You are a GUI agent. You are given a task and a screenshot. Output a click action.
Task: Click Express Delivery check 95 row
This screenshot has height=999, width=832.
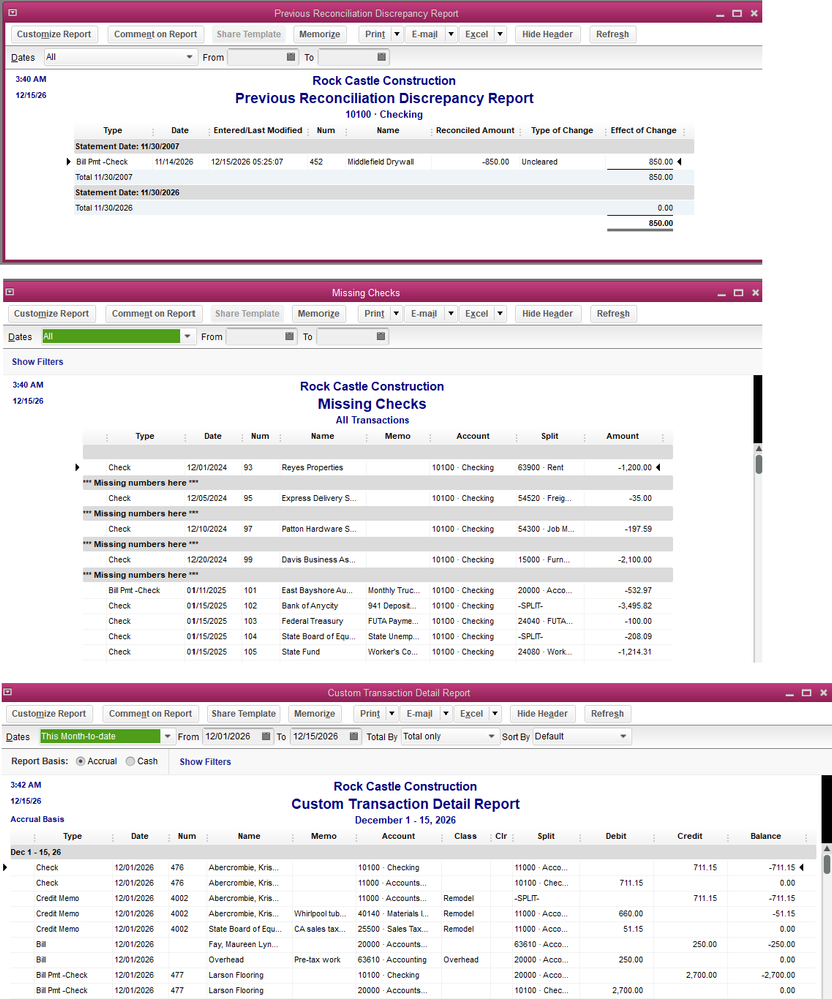[377, 498]
